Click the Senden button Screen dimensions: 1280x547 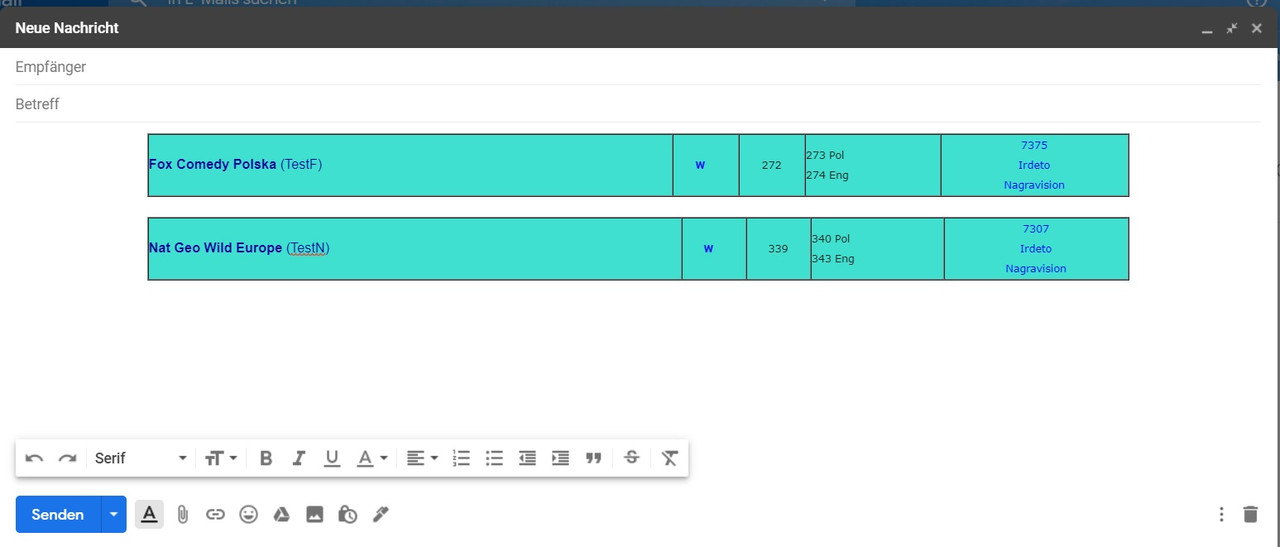[x=58, y=514]
